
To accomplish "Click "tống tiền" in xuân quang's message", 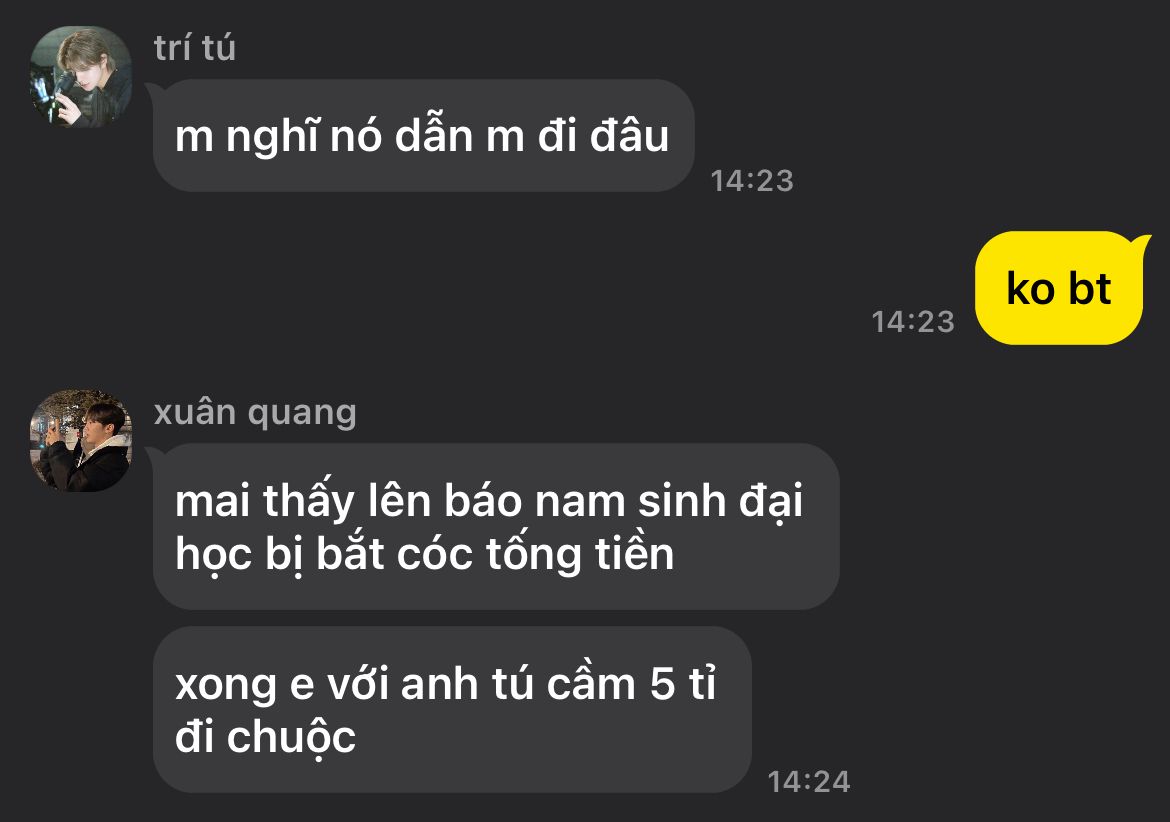I will click(x=580, y=554).
